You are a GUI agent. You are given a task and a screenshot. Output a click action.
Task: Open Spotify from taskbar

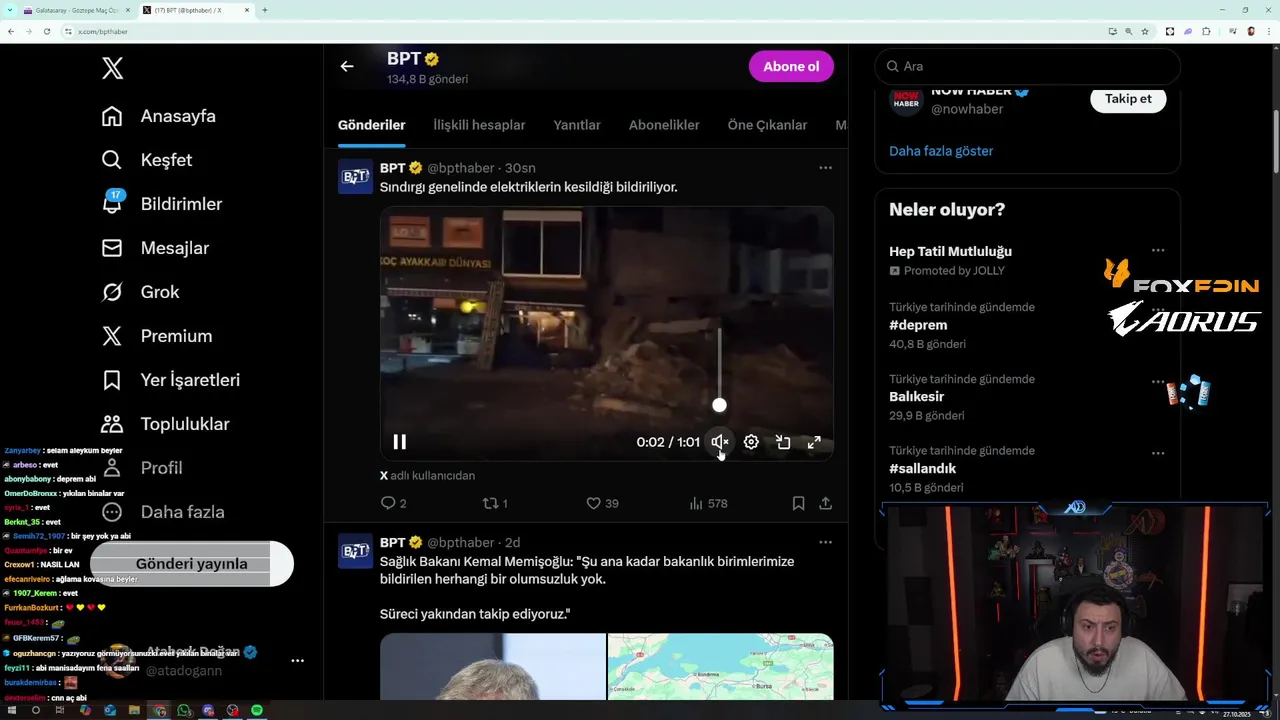pyautogui.click(x=257, y=710)
